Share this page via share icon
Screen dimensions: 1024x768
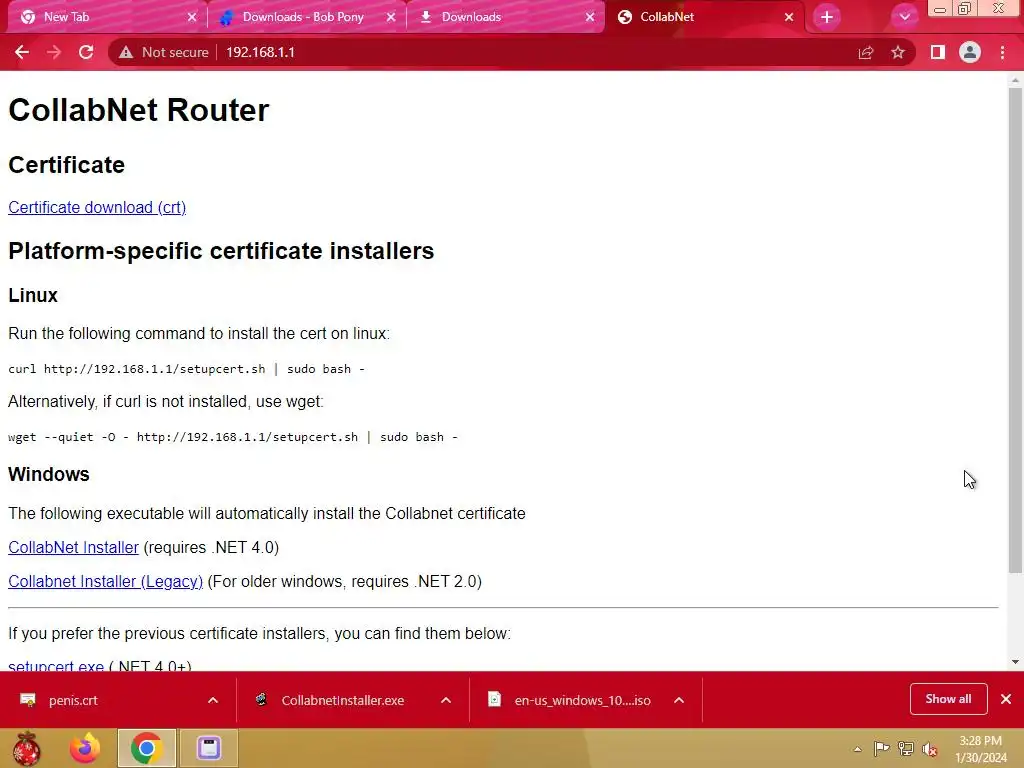pyautogui.click(x=866, y=52)
